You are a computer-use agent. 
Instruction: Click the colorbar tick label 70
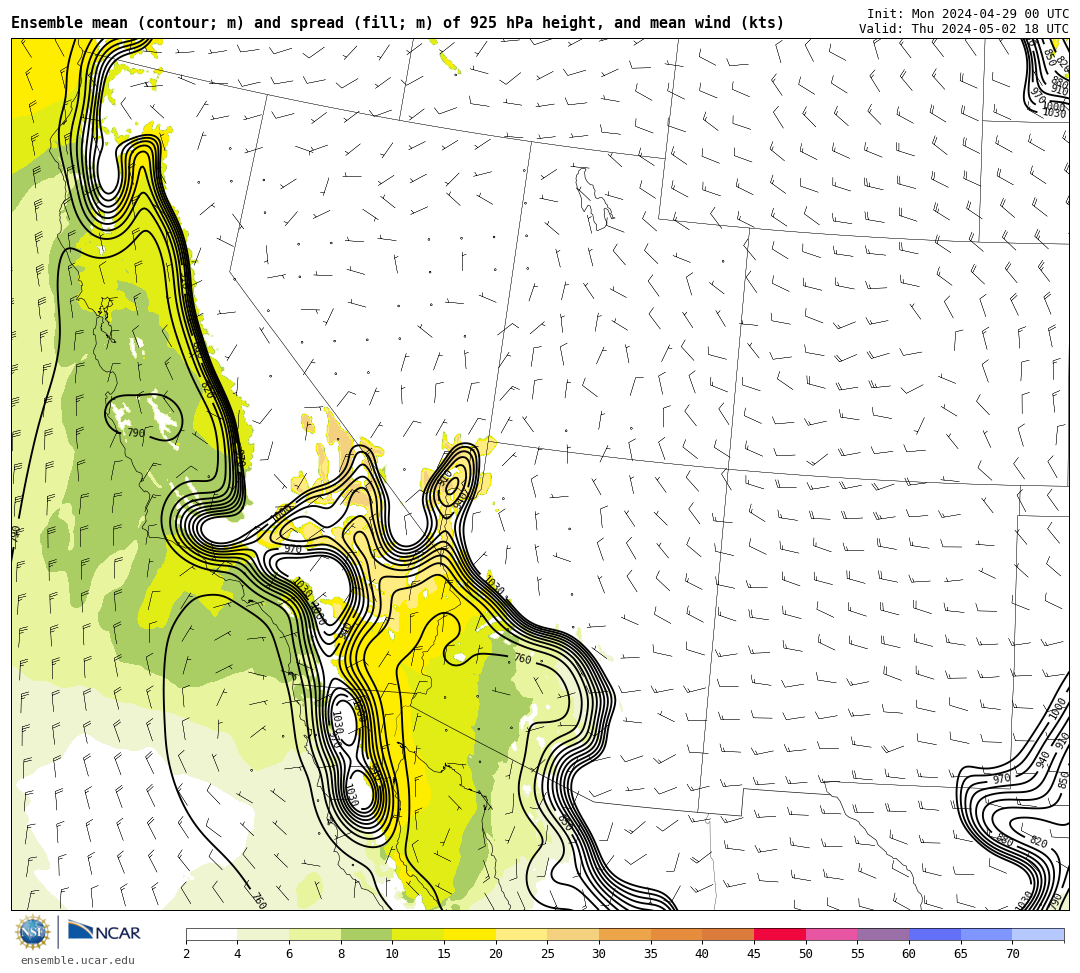pyautogui.click(x=1012, y=954)
